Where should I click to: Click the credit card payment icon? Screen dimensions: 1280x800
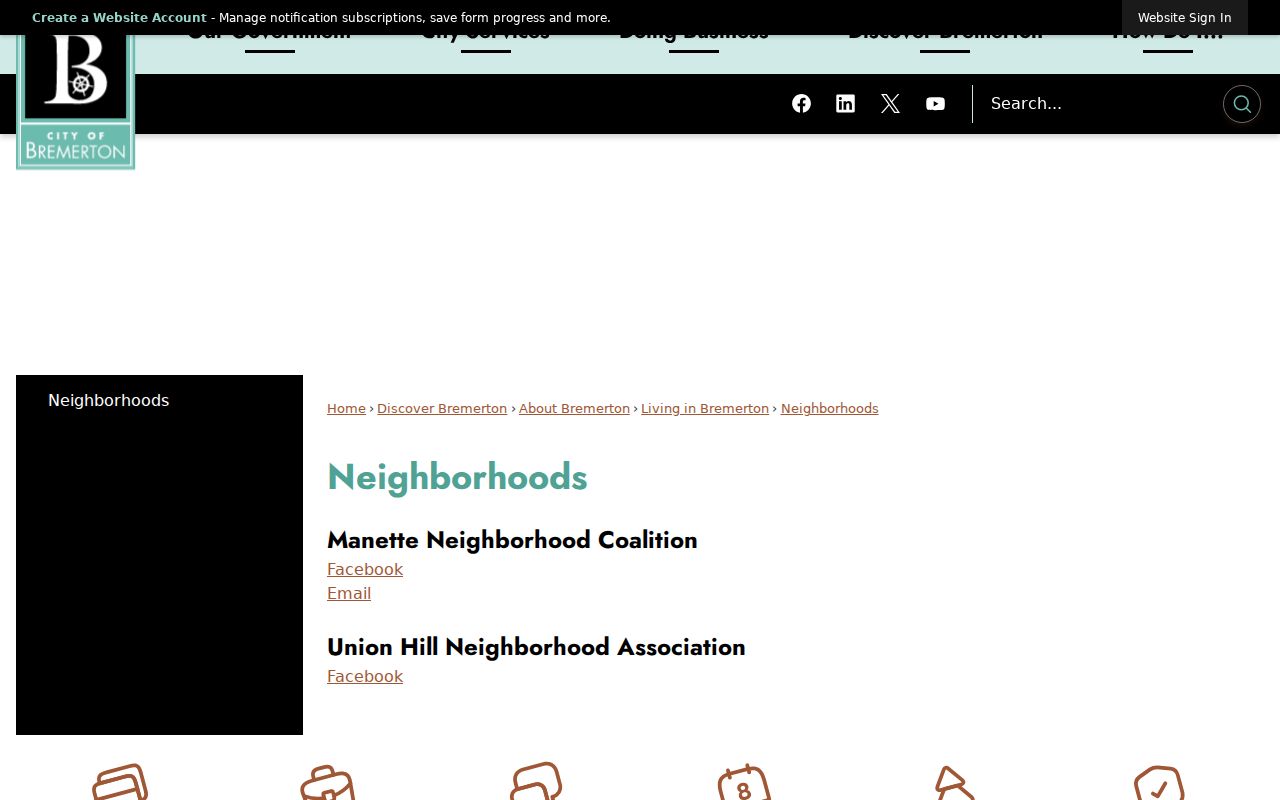point(120,782)
